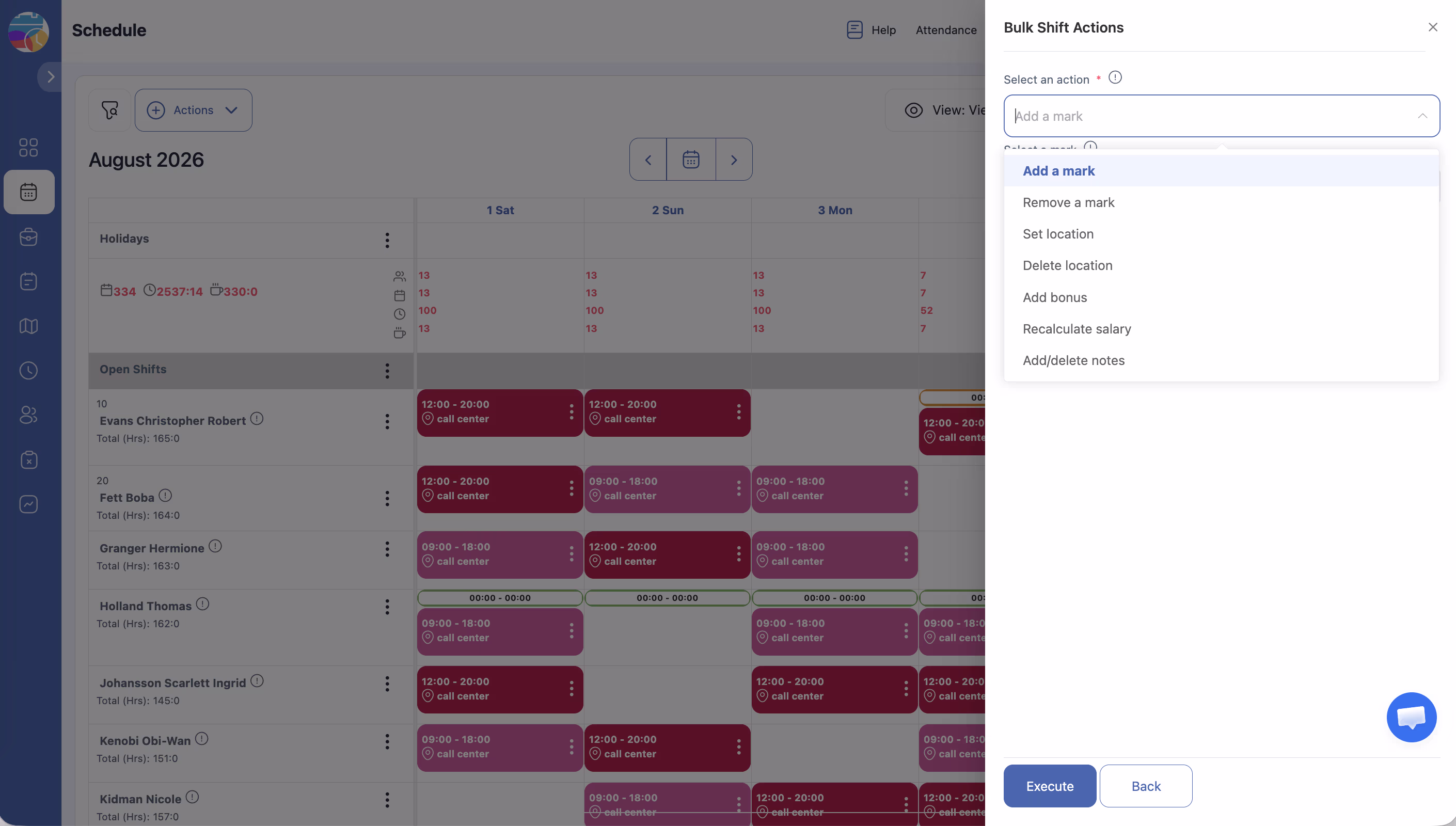The image size is (1456, 826).
Task: Open the chat support bubble
Action: point(1411,717)
